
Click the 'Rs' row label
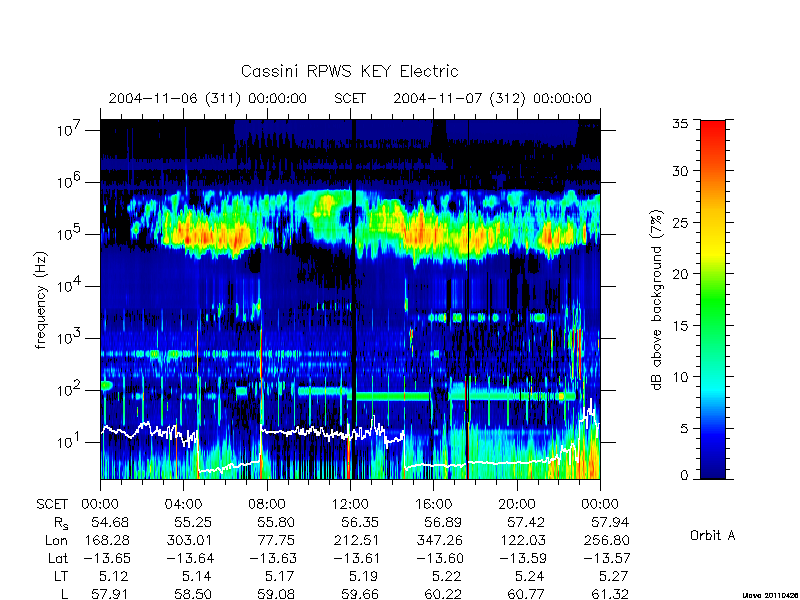61,523
